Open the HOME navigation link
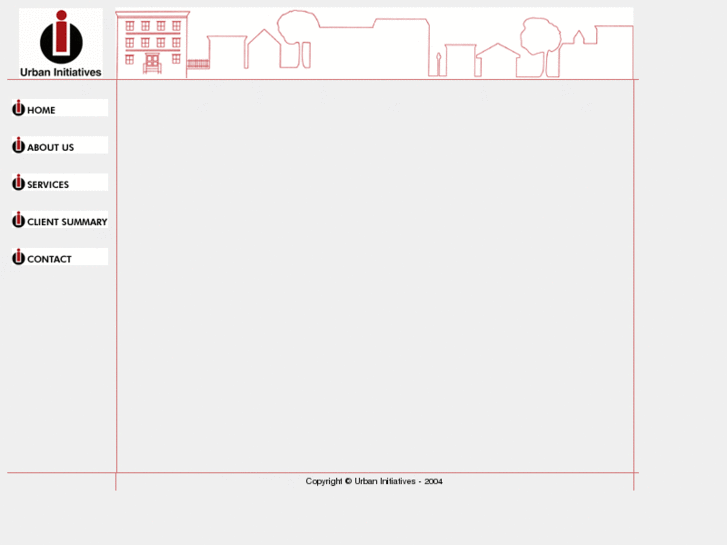Screen dimensions: 727x545 click(60, 108)
